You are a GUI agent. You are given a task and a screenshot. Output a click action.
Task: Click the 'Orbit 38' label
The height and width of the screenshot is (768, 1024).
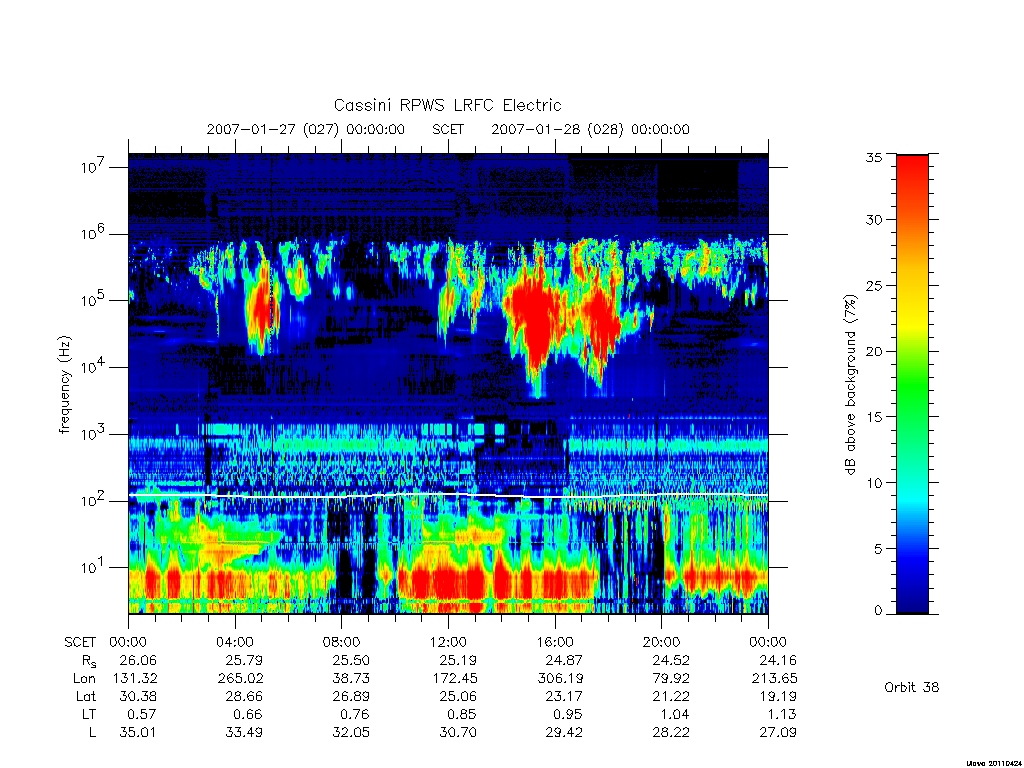point(911,687)
